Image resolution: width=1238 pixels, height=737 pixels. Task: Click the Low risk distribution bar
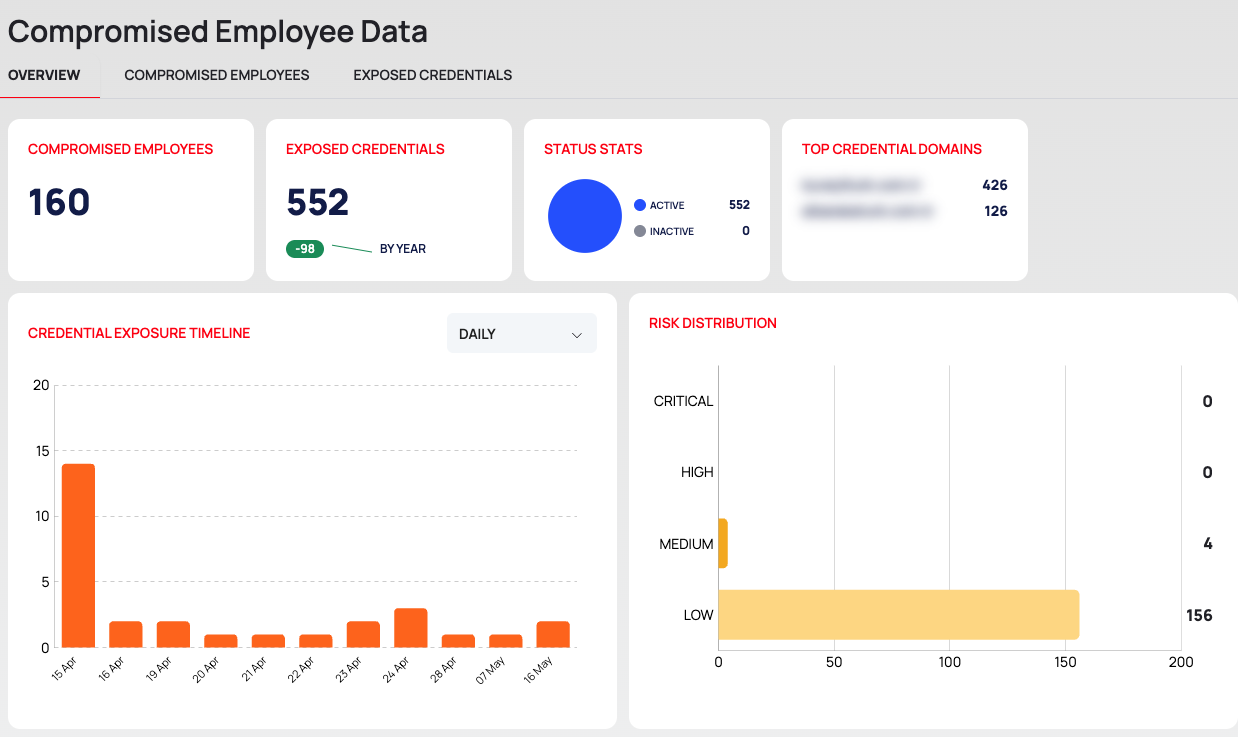899,615
